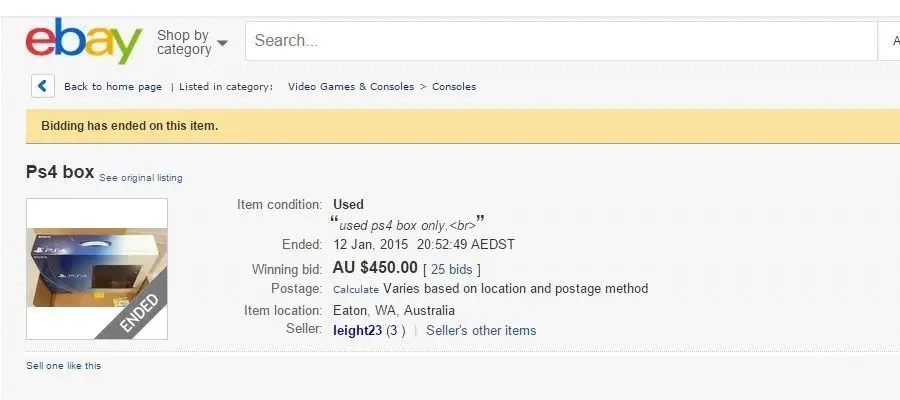Click the eBay logo
The image size is (900, 400).
tap(84, 42)
